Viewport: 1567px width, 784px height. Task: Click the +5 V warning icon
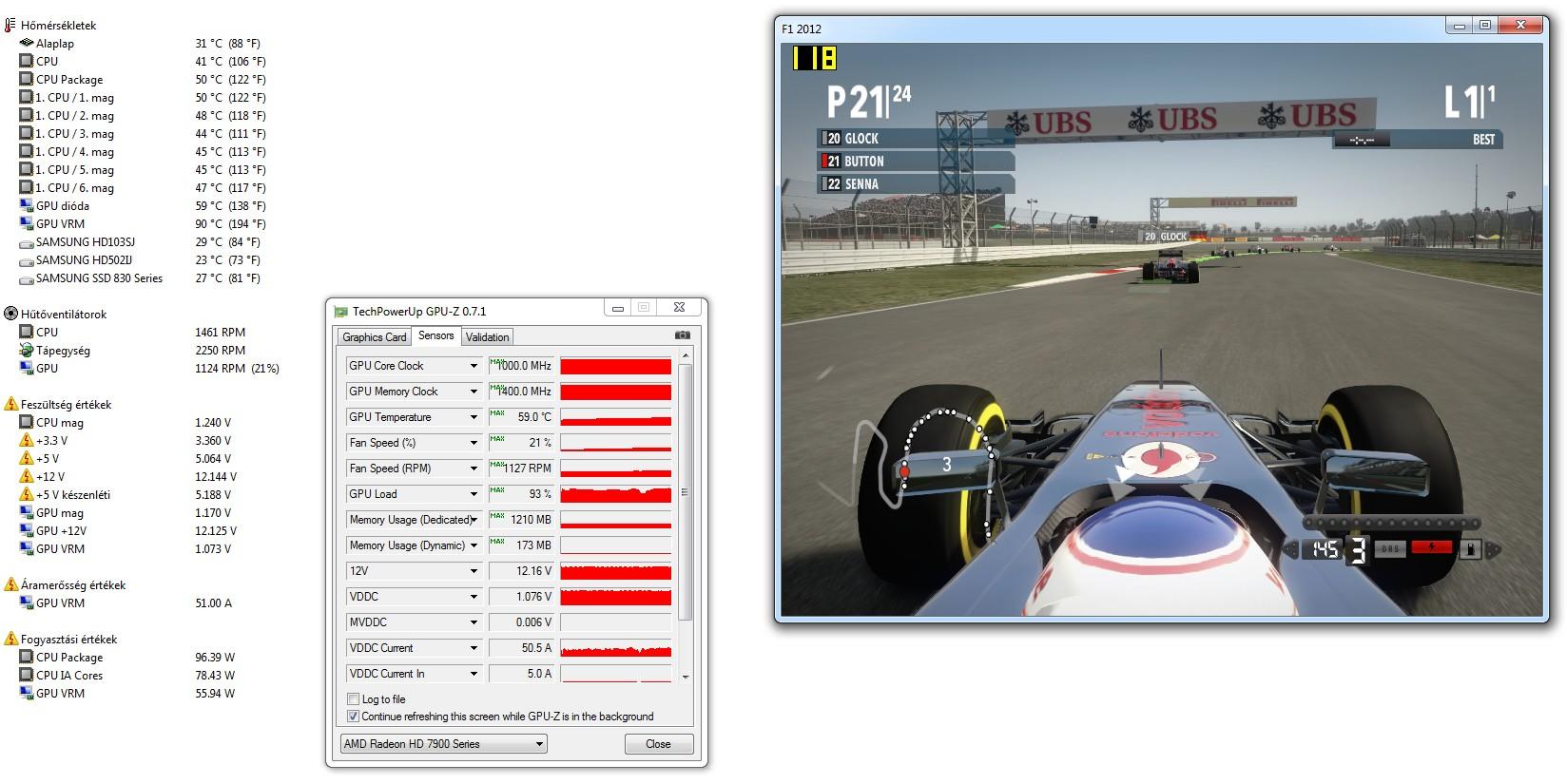[27, 458]
